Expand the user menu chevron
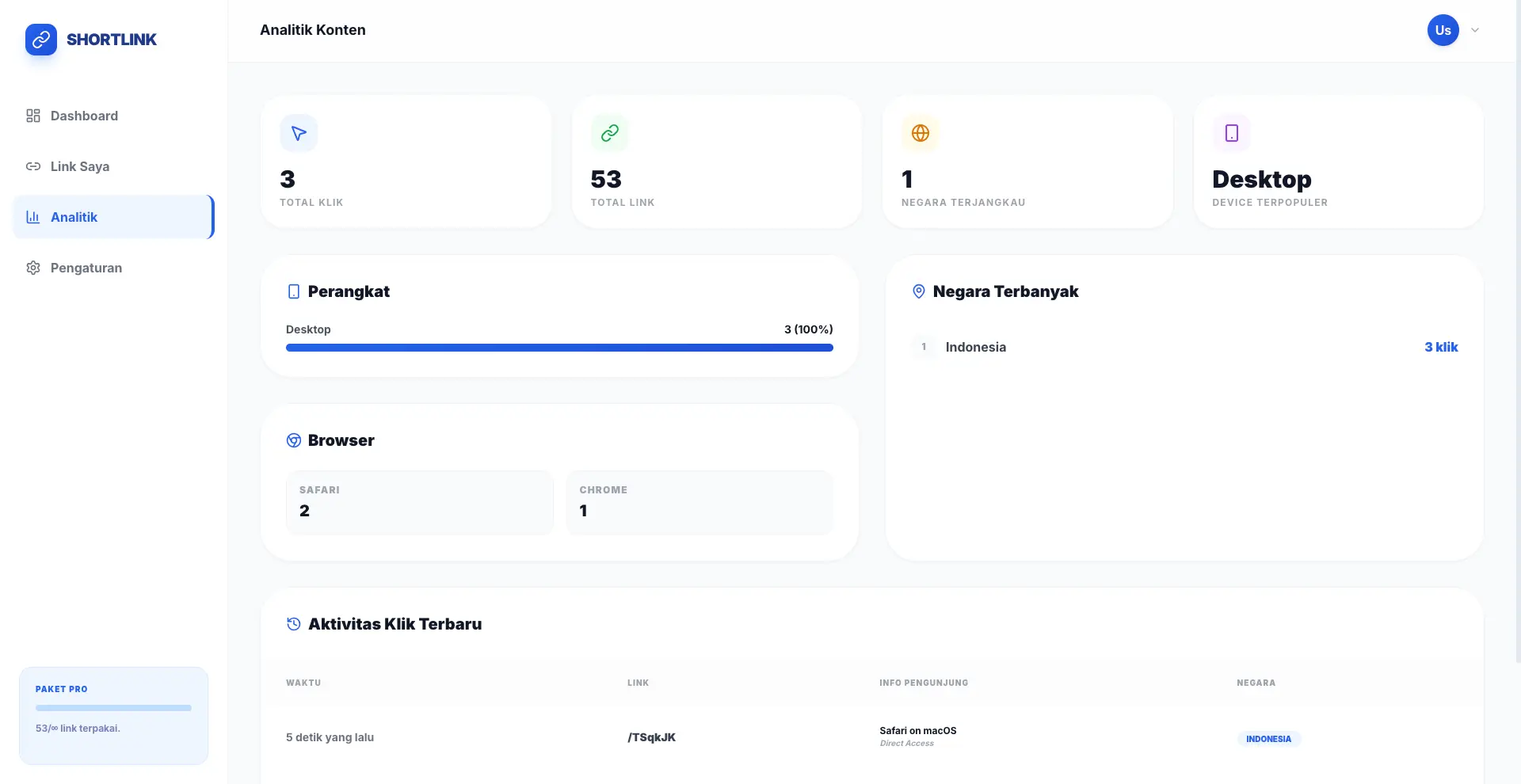This screenshot has width=1521, height=784. click(x=1474, y=30)
